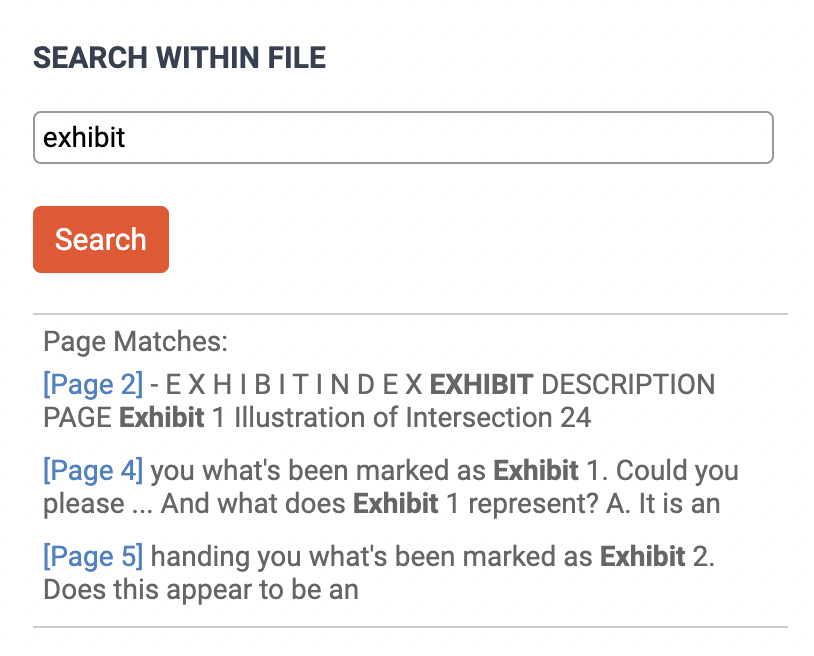This screenshot has height=656, width=814.
Task: Go to the [Page 4] result link
Action: tap(93, 469)
